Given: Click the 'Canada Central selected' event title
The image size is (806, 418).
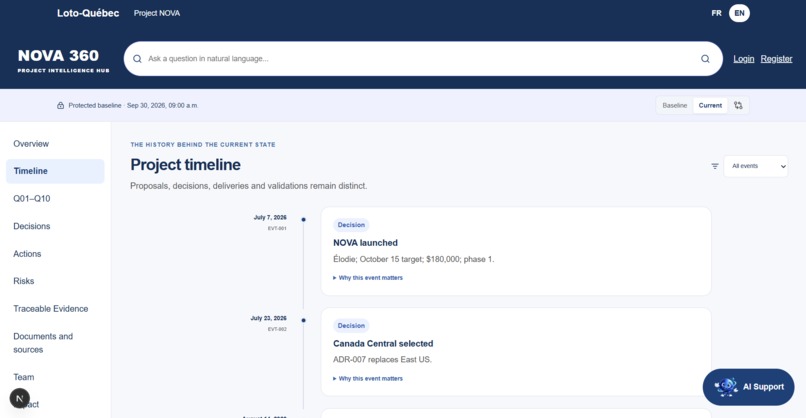Looking at the screenshot, I should click(x=383, y=343).
